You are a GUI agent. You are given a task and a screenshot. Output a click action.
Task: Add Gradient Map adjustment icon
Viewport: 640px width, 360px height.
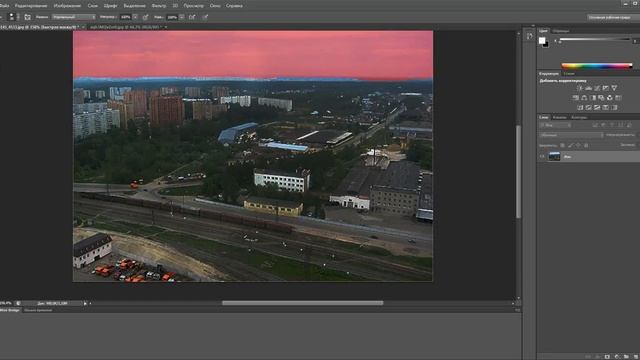606,107
